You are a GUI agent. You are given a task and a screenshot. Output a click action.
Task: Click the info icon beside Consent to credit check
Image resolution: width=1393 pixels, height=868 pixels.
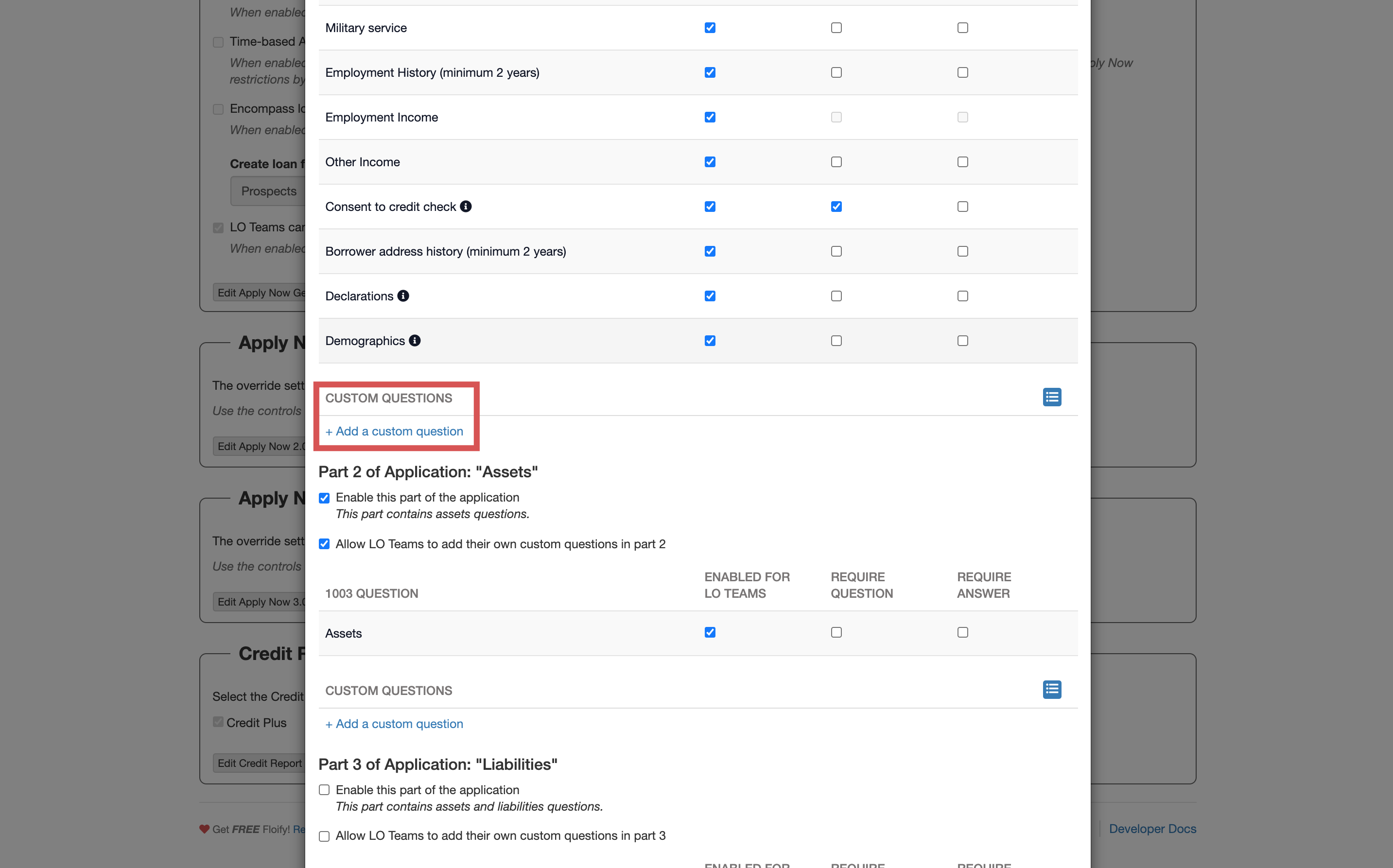466,206
